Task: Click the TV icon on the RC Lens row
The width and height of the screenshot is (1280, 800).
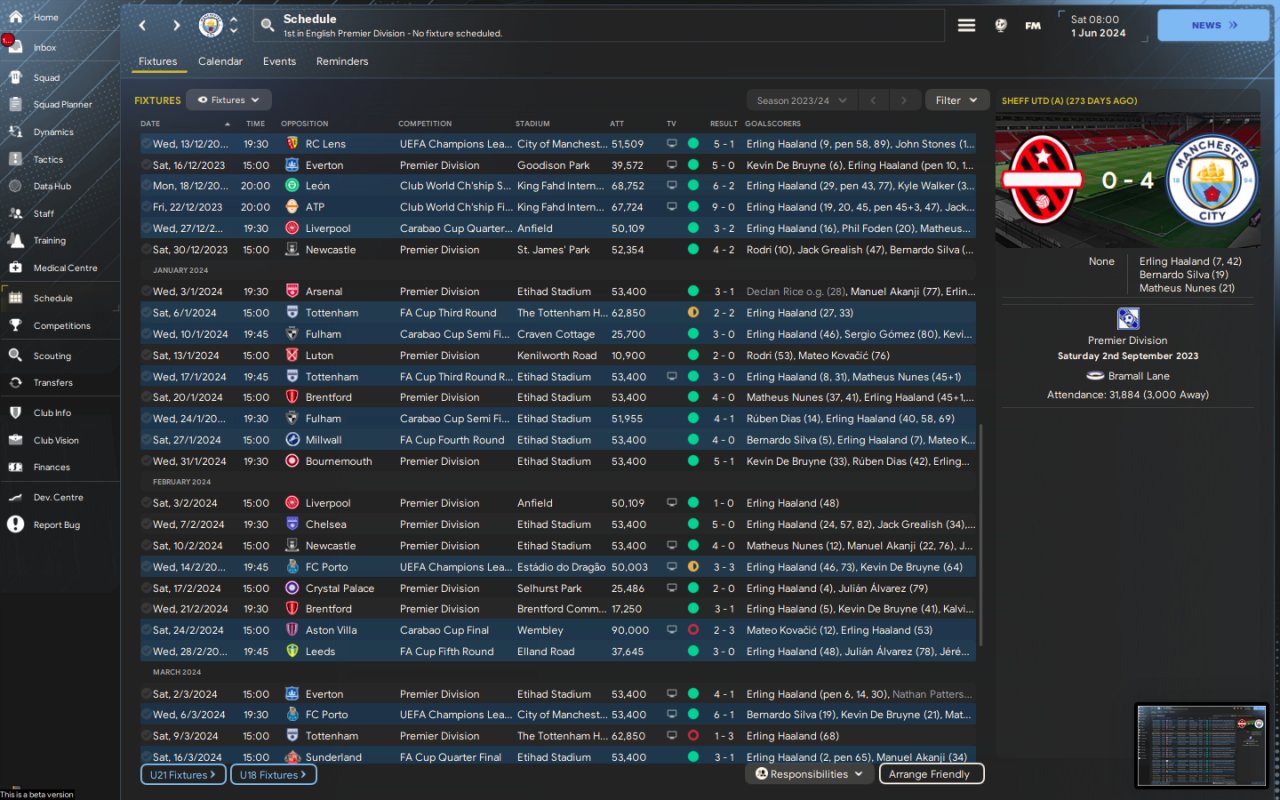Action: click(672, 144)
